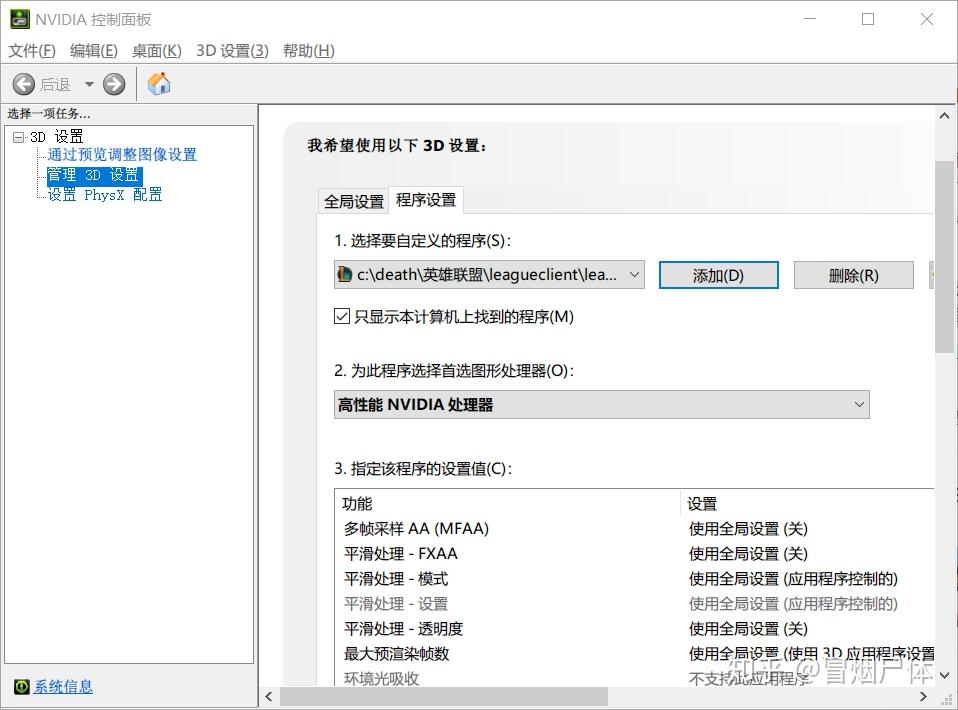Open the 3D 设置(3) menu
The height and width of the screenshot is (710, 958).
click(x=232, y=51)
